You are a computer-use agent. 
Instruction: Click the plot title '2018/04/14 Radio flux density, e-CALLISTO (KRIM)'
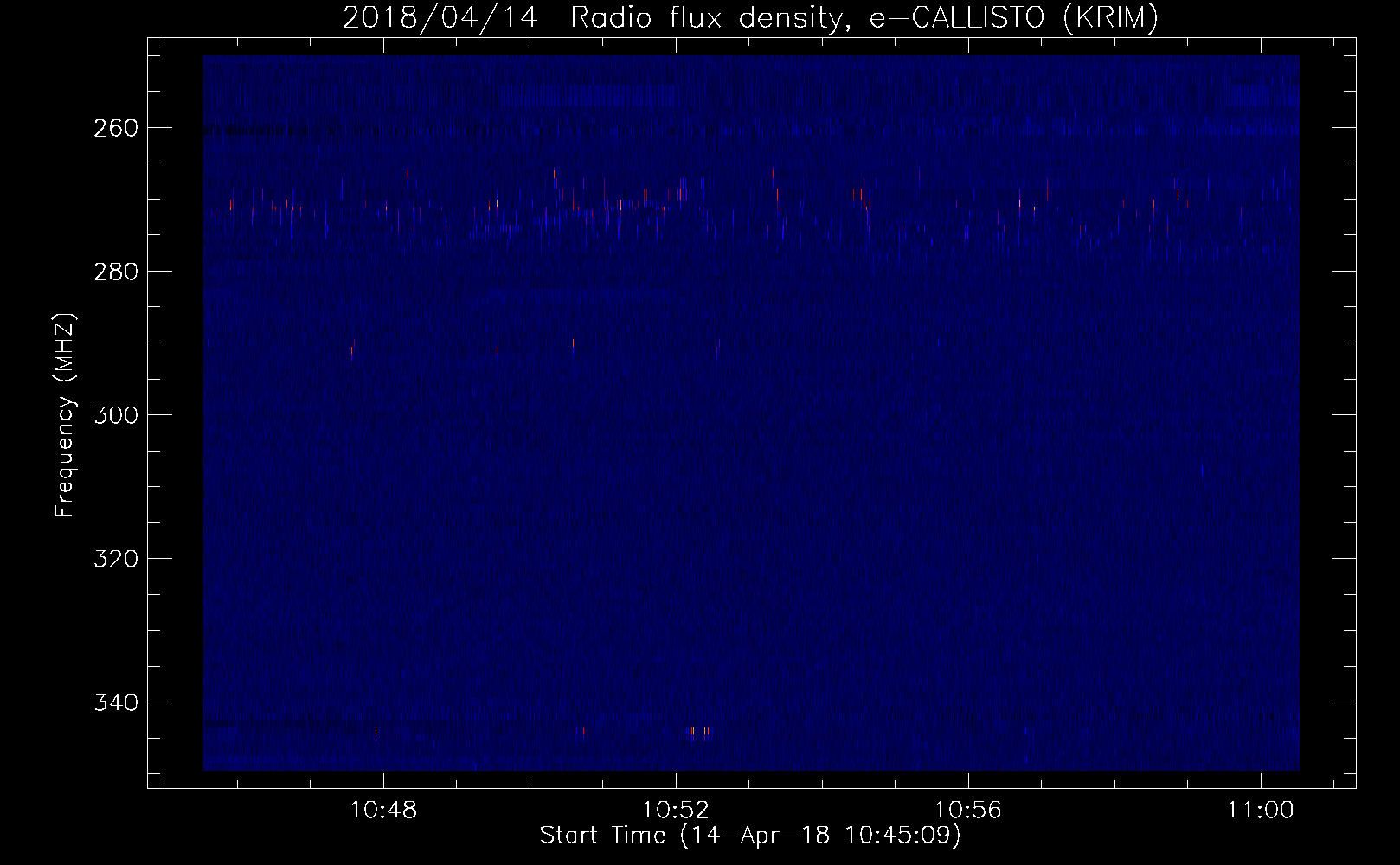click(x=750, y=17)
